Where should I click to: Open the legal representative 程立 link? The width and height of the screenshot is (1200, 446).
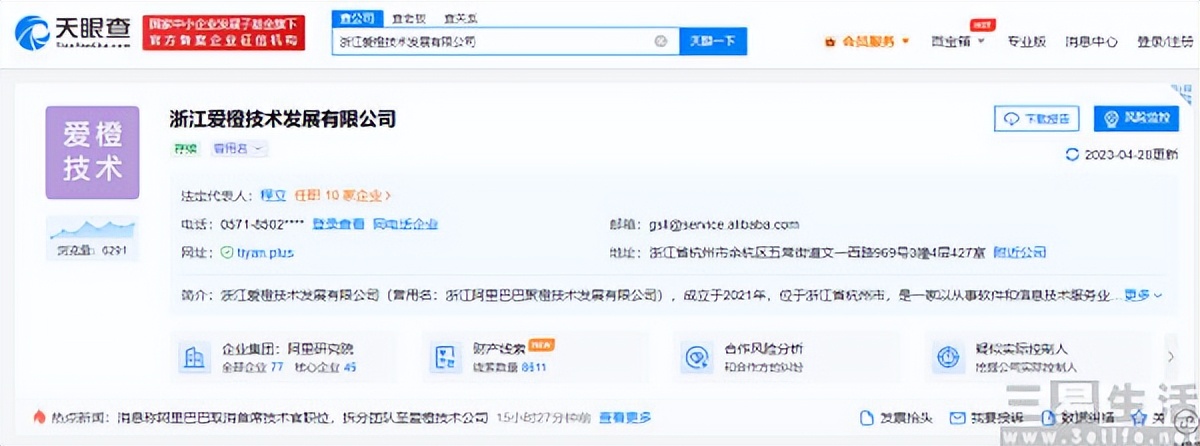tap(273, 196)
